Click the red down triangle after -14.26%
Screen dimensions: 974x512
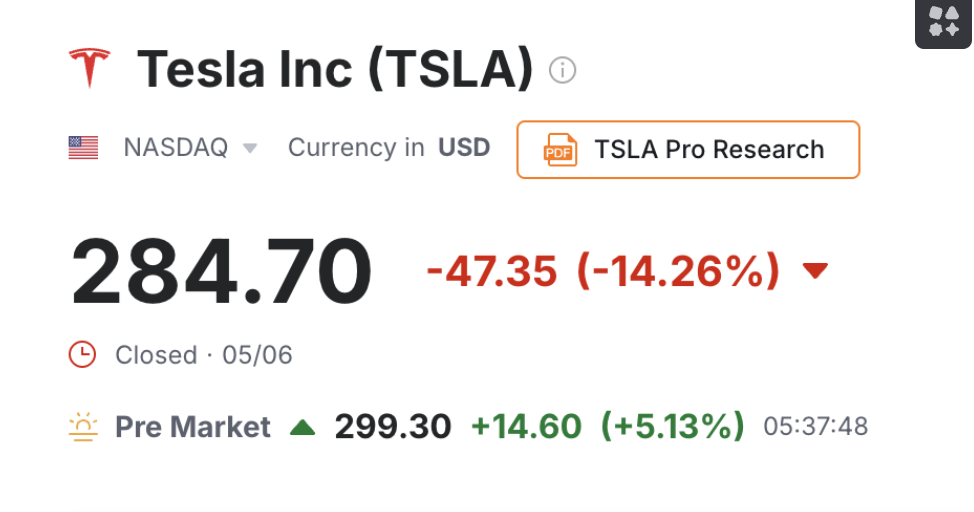pos(815,270)
